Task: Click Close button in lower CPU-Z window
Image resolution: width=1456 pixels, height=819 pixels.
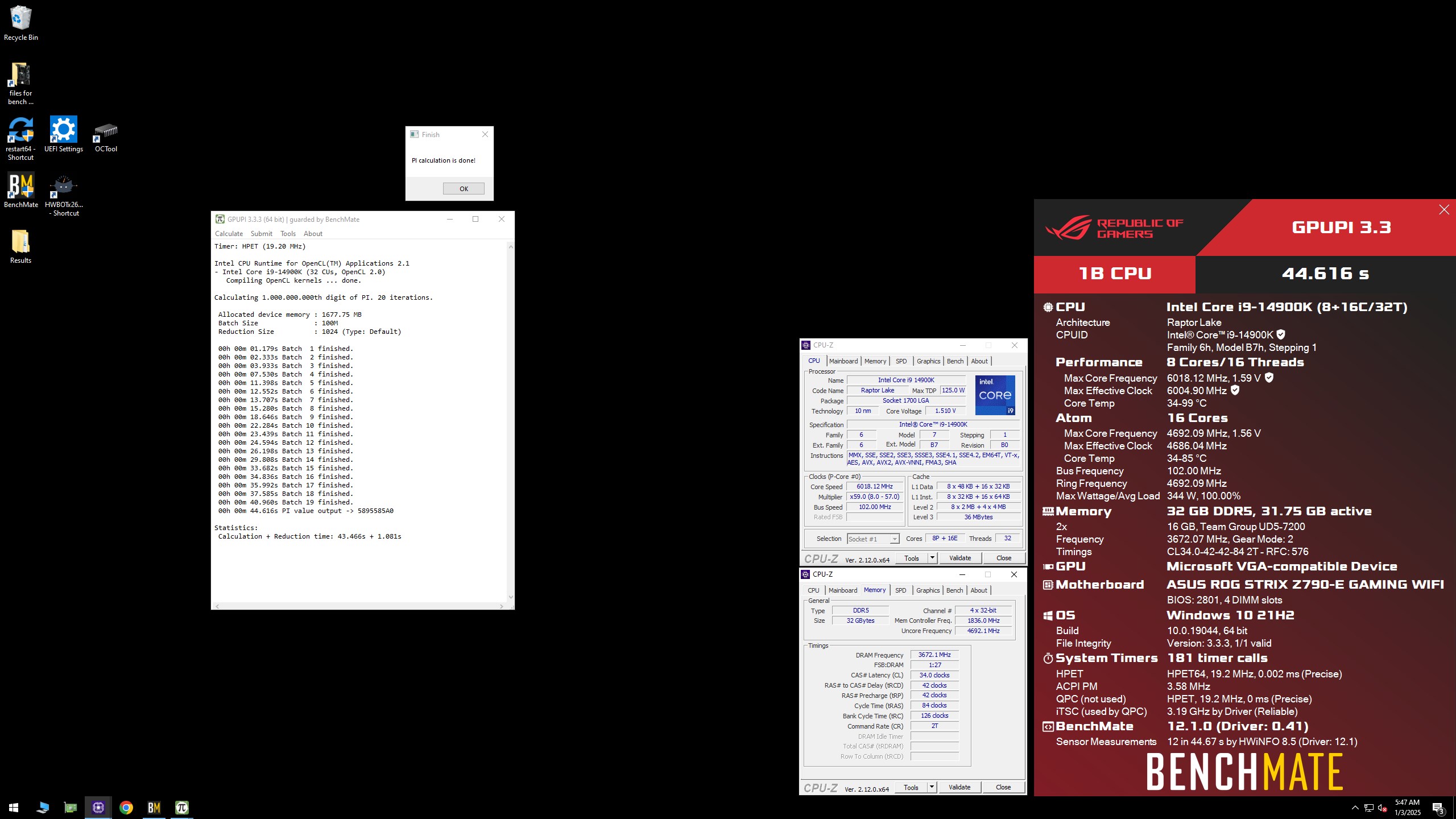Action: pos(1003,787)
